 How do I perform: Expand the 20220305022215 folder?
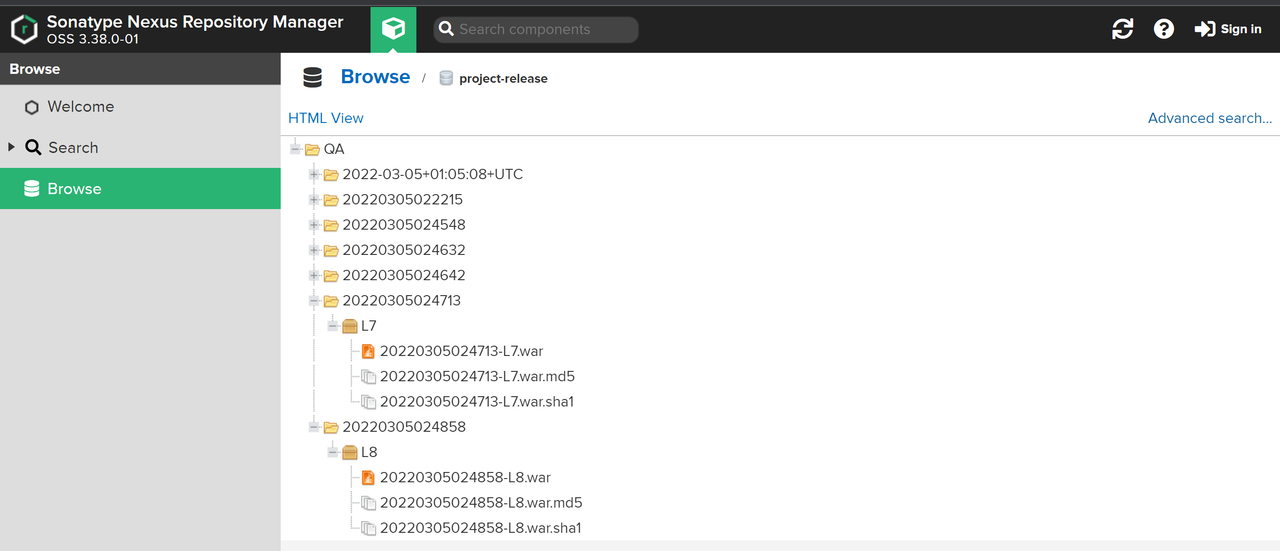point(314,199)
